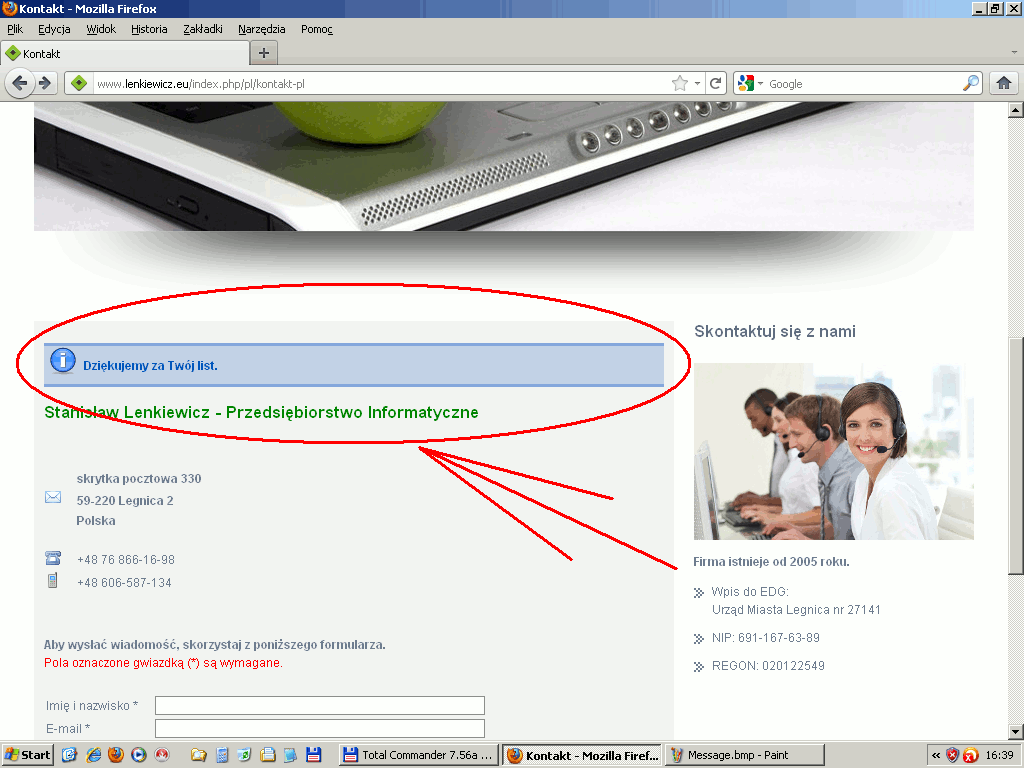1024x768 pixels.
Task: Click the call center staff photo
Action: coord(833,451)
